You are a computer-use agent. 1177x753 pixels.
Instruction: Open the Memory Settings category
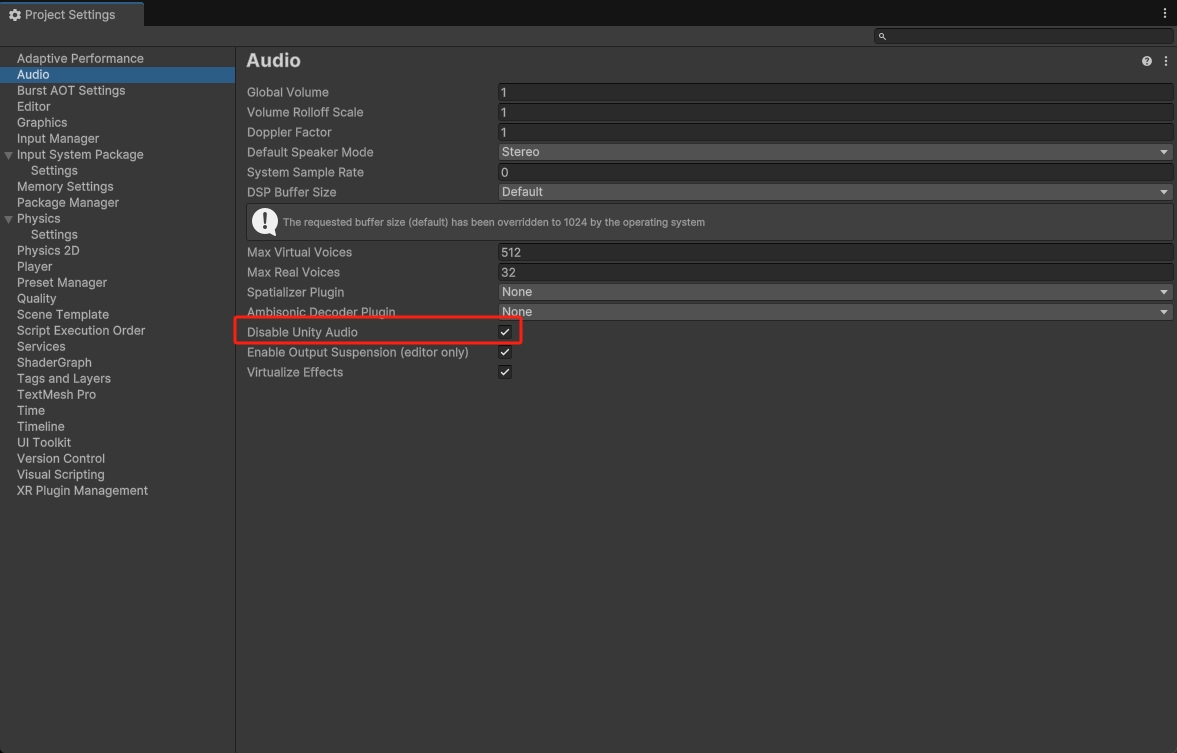(x=65, y=187)
